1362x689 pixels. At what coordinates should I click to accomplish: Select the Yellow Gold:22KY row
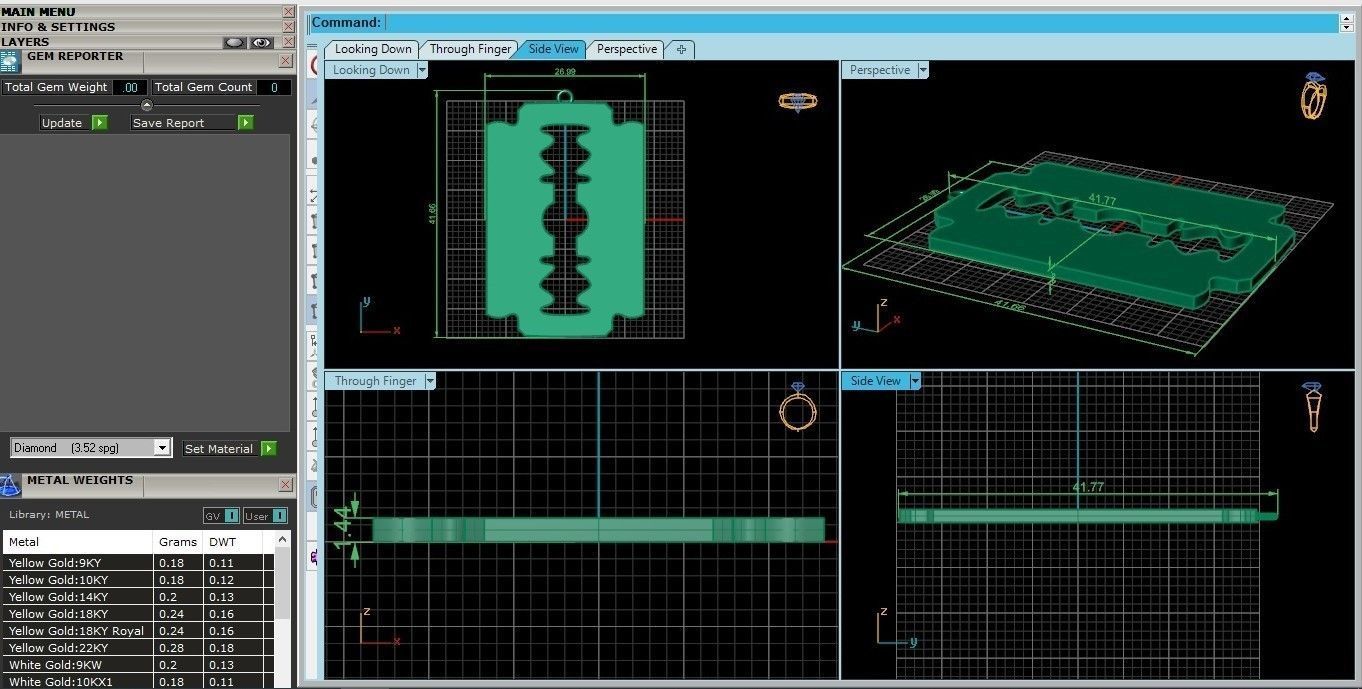(138, 648)
